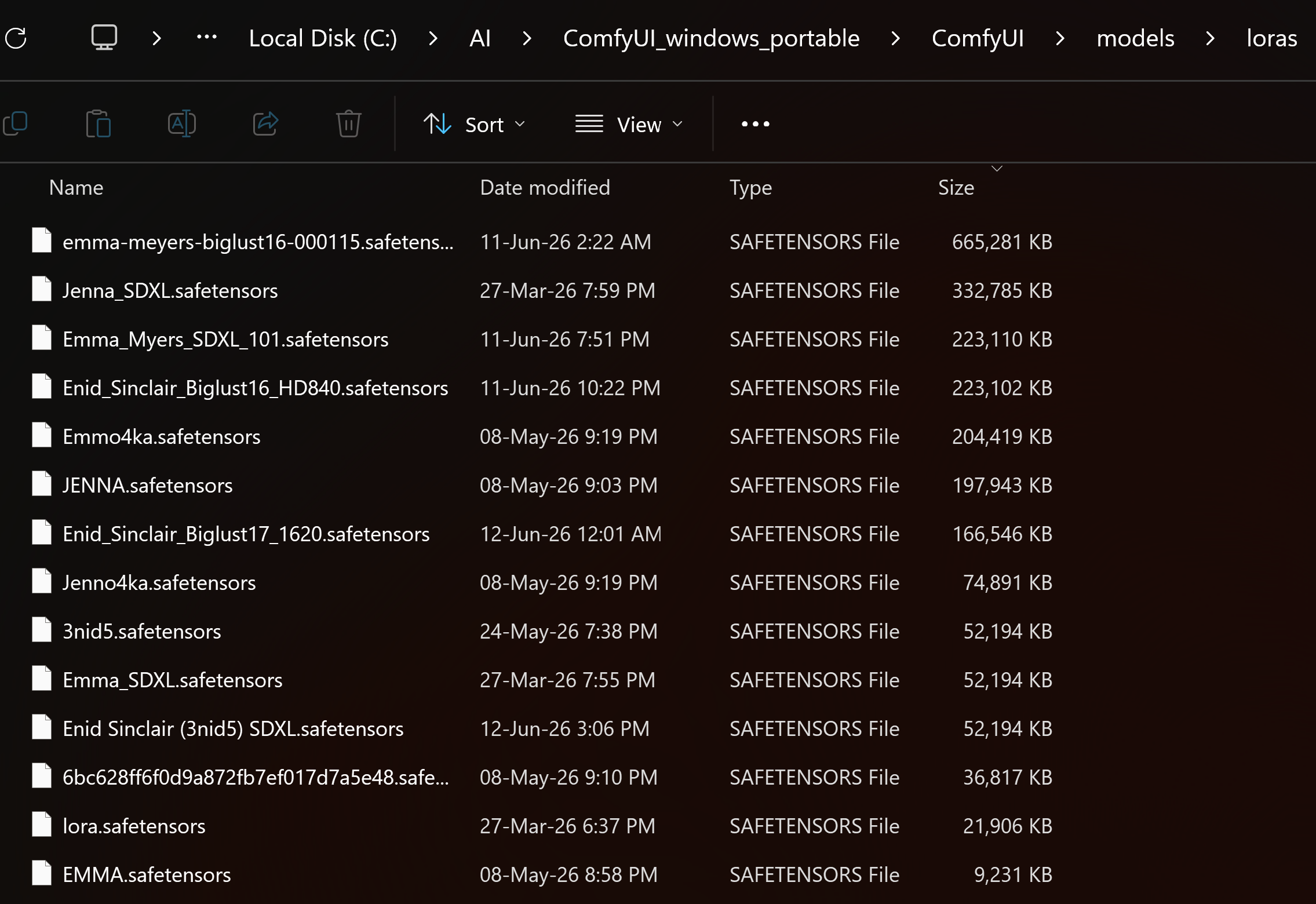The width and height of the screenshot is (1316, 904).
Task: Click date 12-Jun-26 12:01 AM
Action: pyautogui.click(x=570, y=533)
